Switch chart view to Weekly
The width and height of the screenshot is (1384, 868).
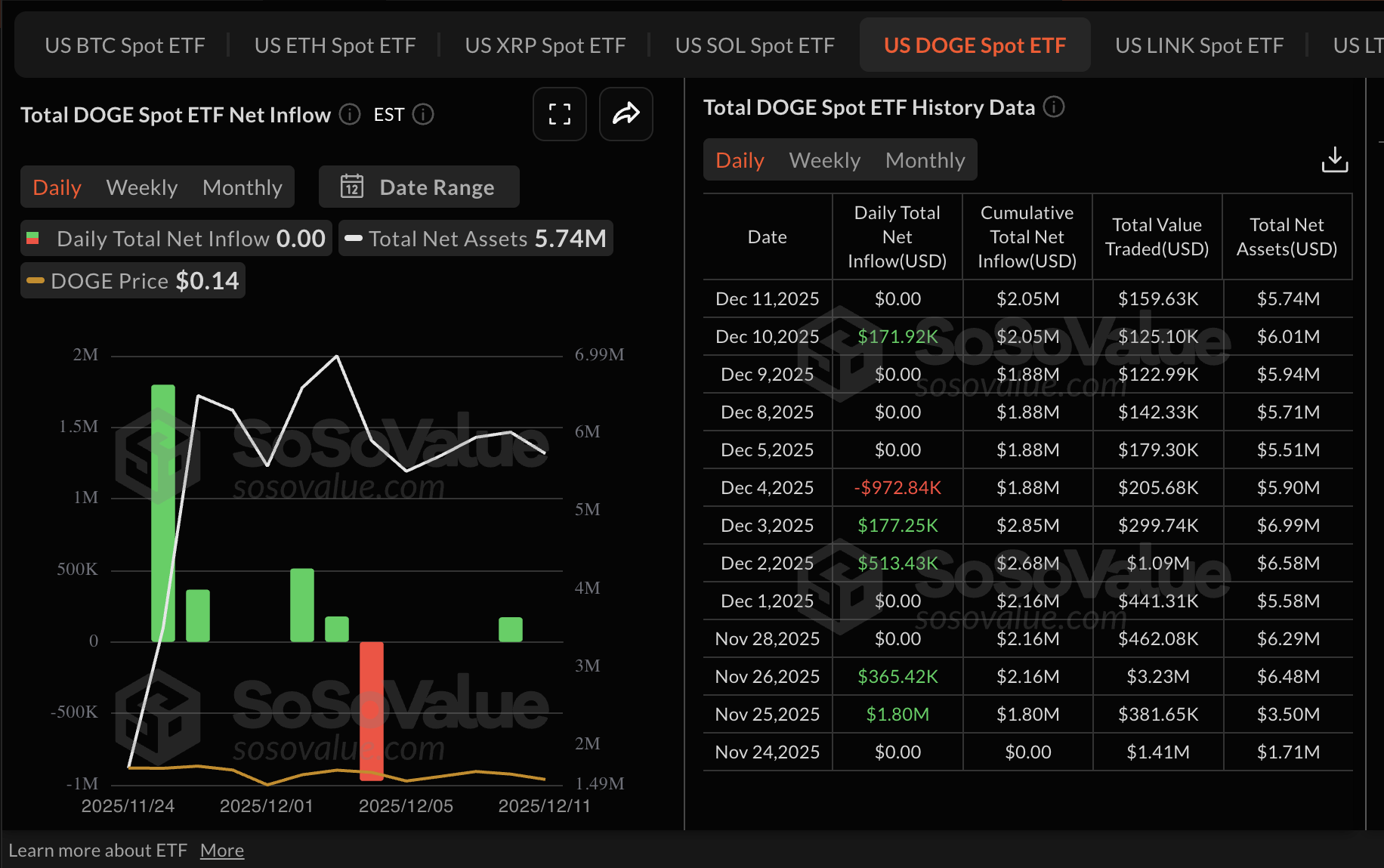[x=142, y=187]
